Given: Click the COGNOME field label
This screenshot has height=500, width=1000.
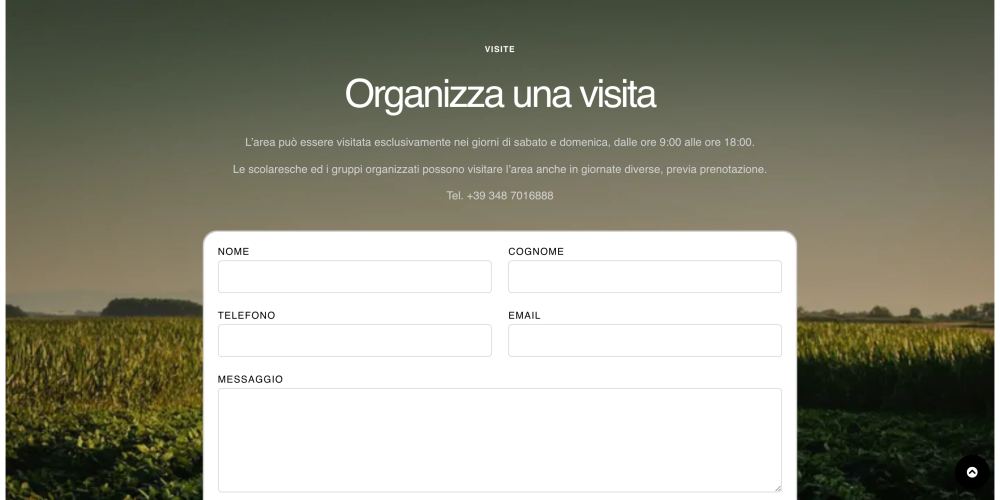Looking at the screenshot, I should click(536, 252).
